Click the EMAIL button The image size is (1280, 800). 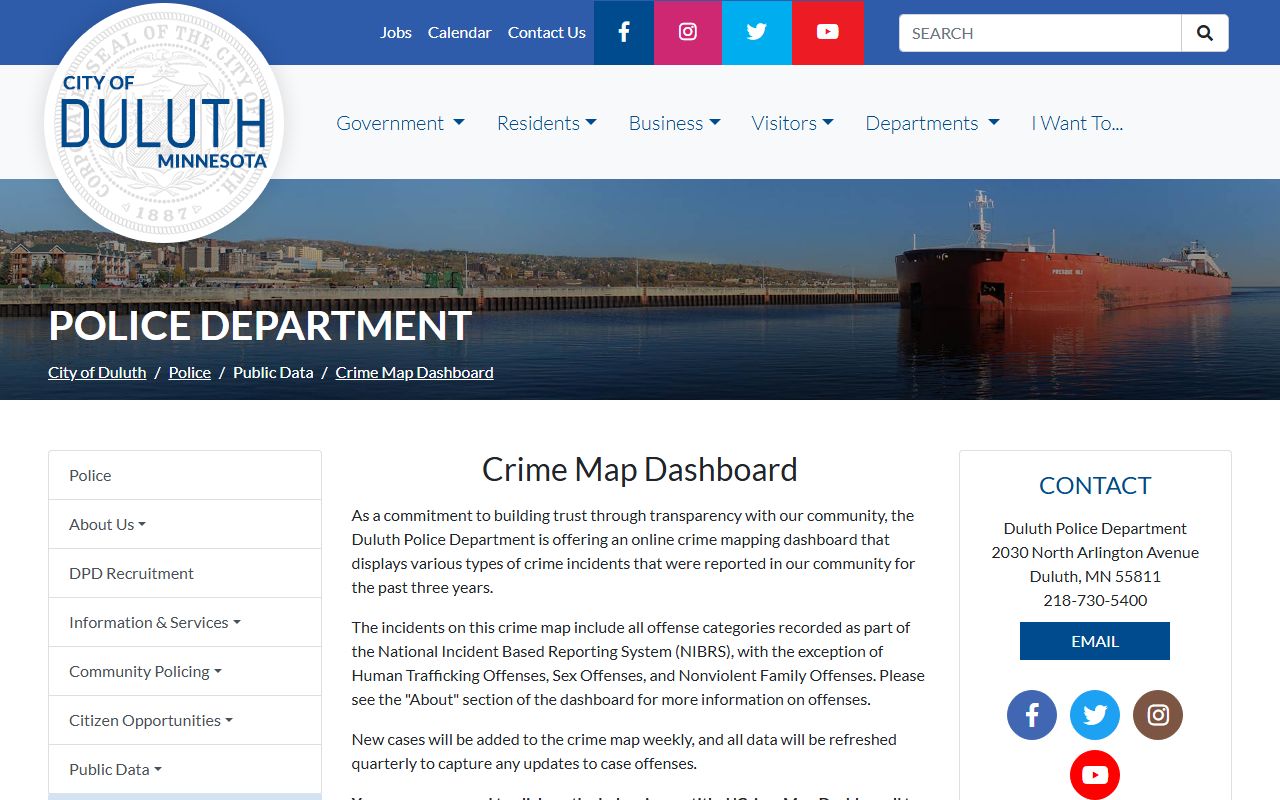1095,641
